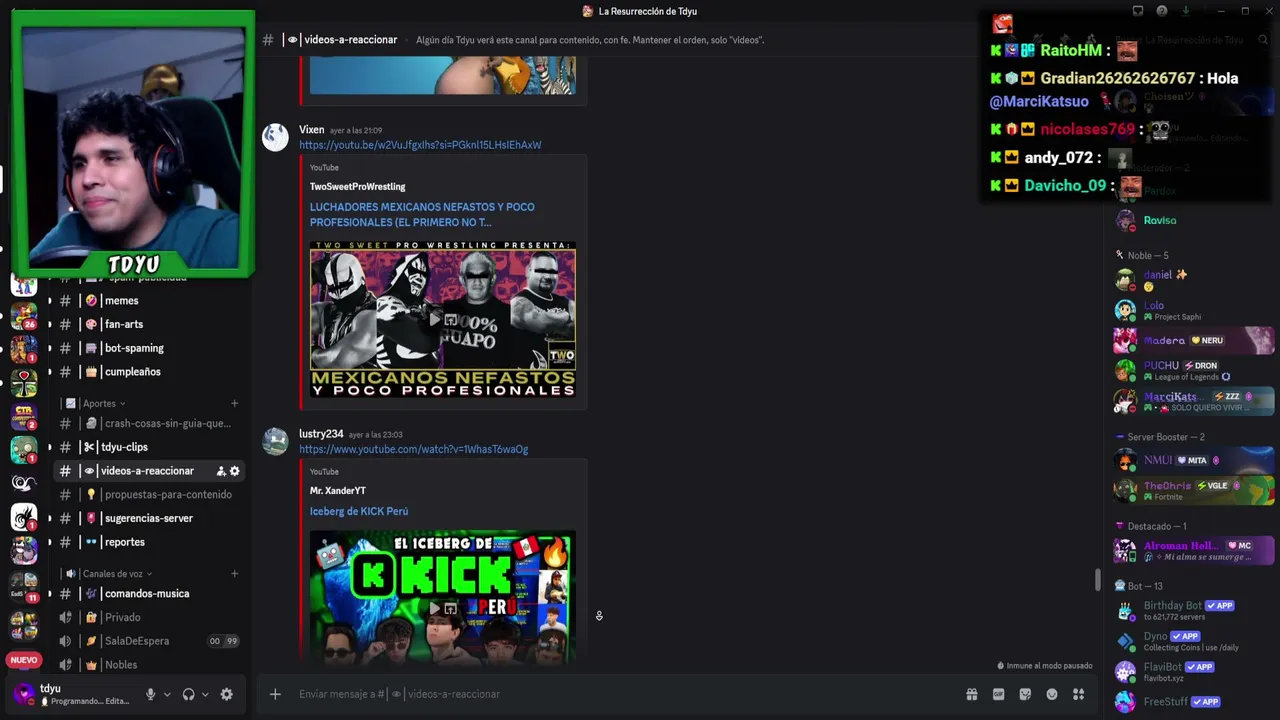Toggle headphones deafen

point(188,694)
